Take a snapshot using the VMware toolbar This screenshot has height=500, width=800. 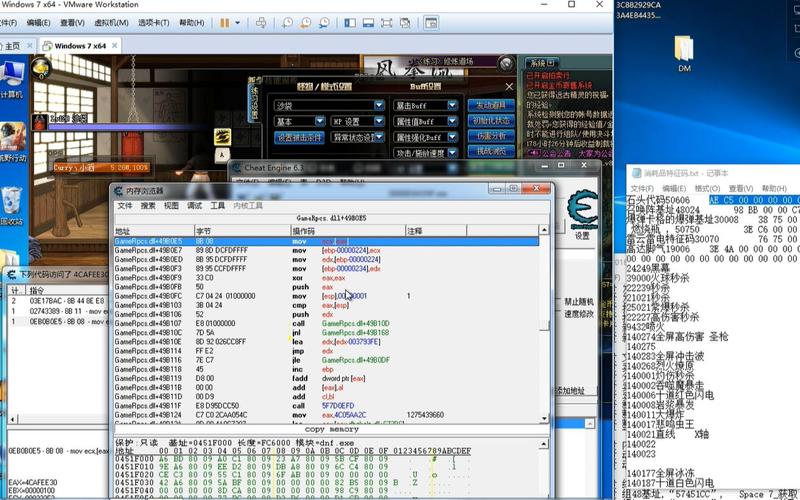tap(288, 23)
